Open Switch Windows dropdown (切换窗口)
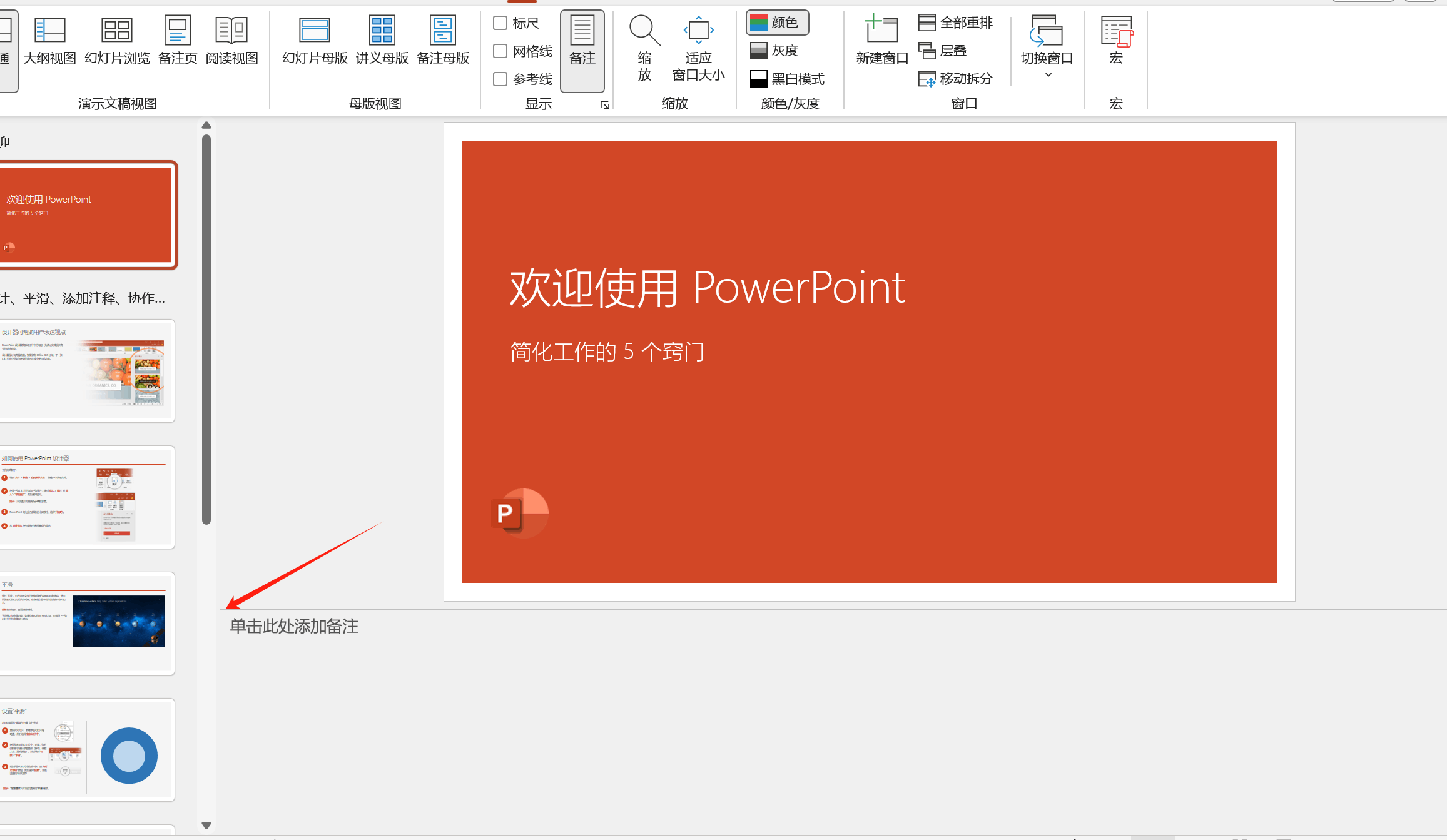 pyautogui.click(x=1047, y=47)
